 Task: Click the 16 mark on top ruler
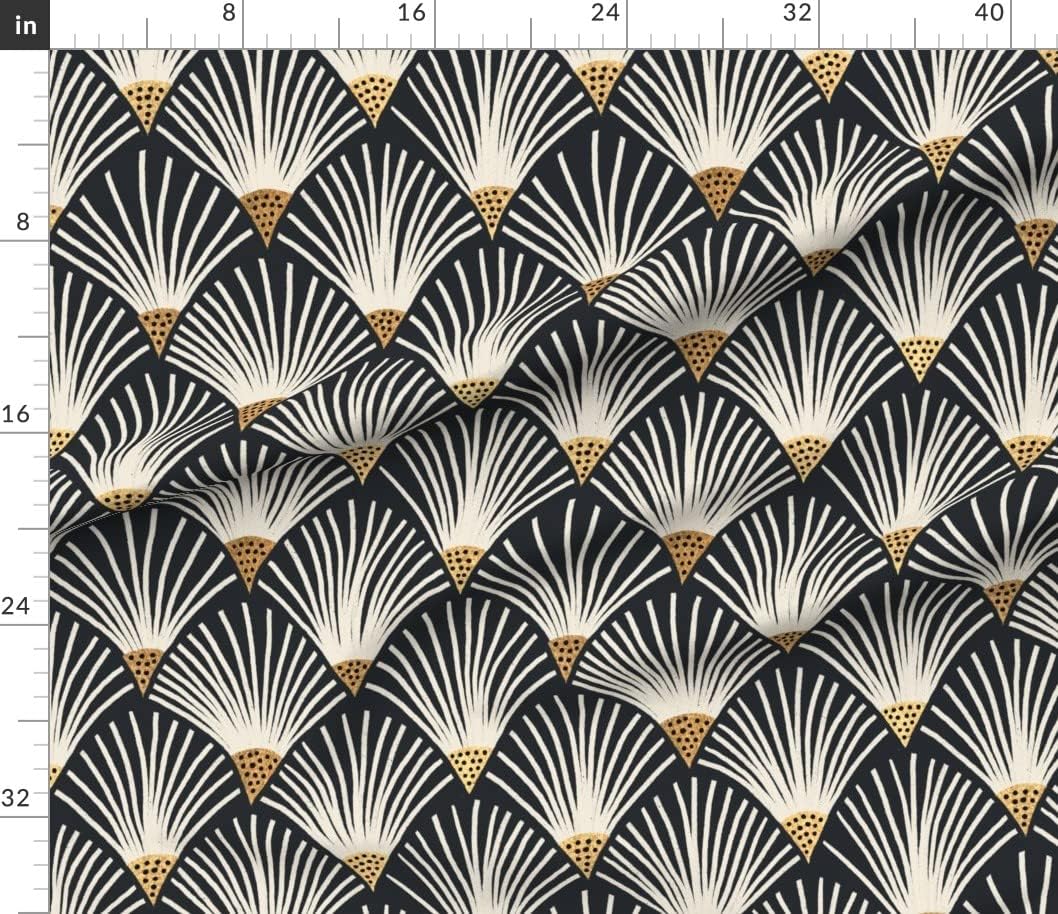412,12
